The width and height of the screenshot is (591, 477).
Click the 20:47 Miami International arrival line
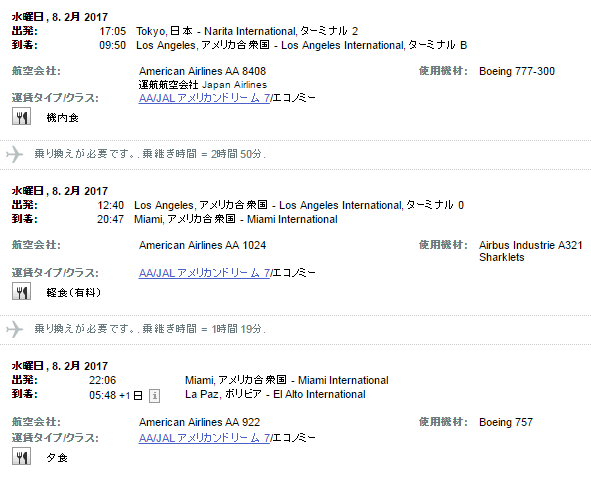pyautogui.click(x=217, y=219)
